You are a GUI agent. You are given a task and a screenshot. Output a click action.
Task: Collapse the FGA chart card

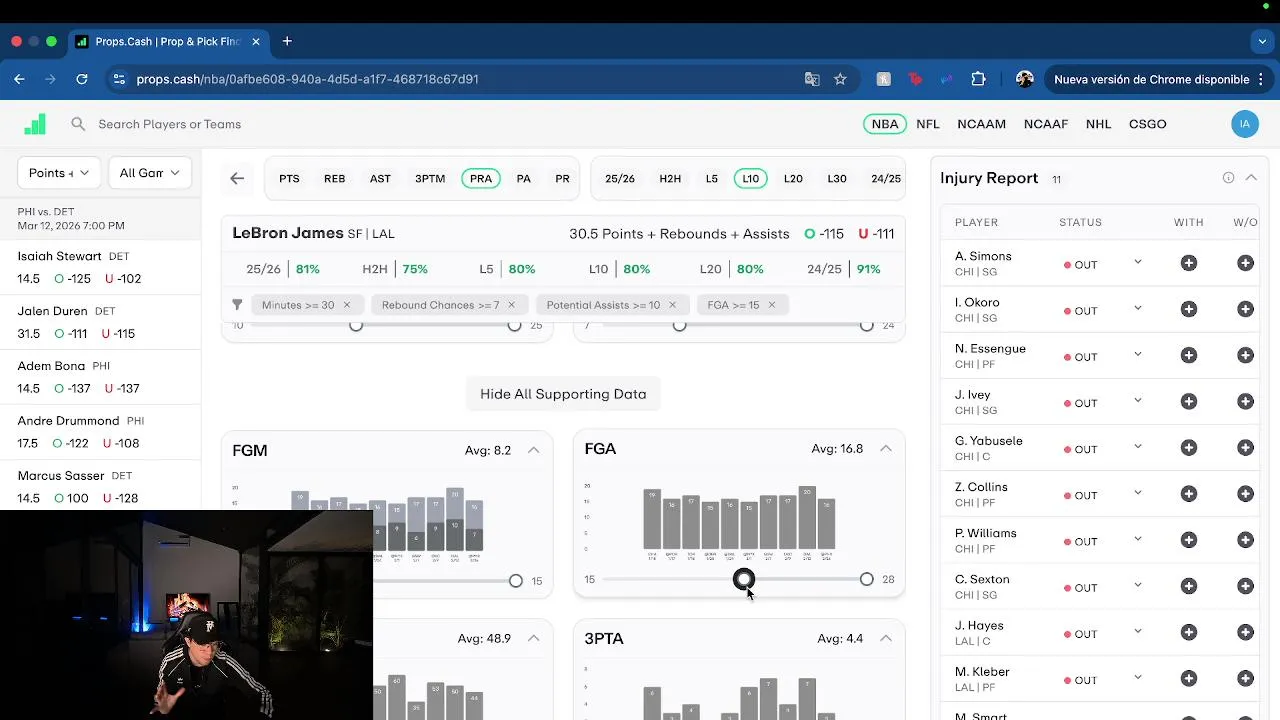886,448
